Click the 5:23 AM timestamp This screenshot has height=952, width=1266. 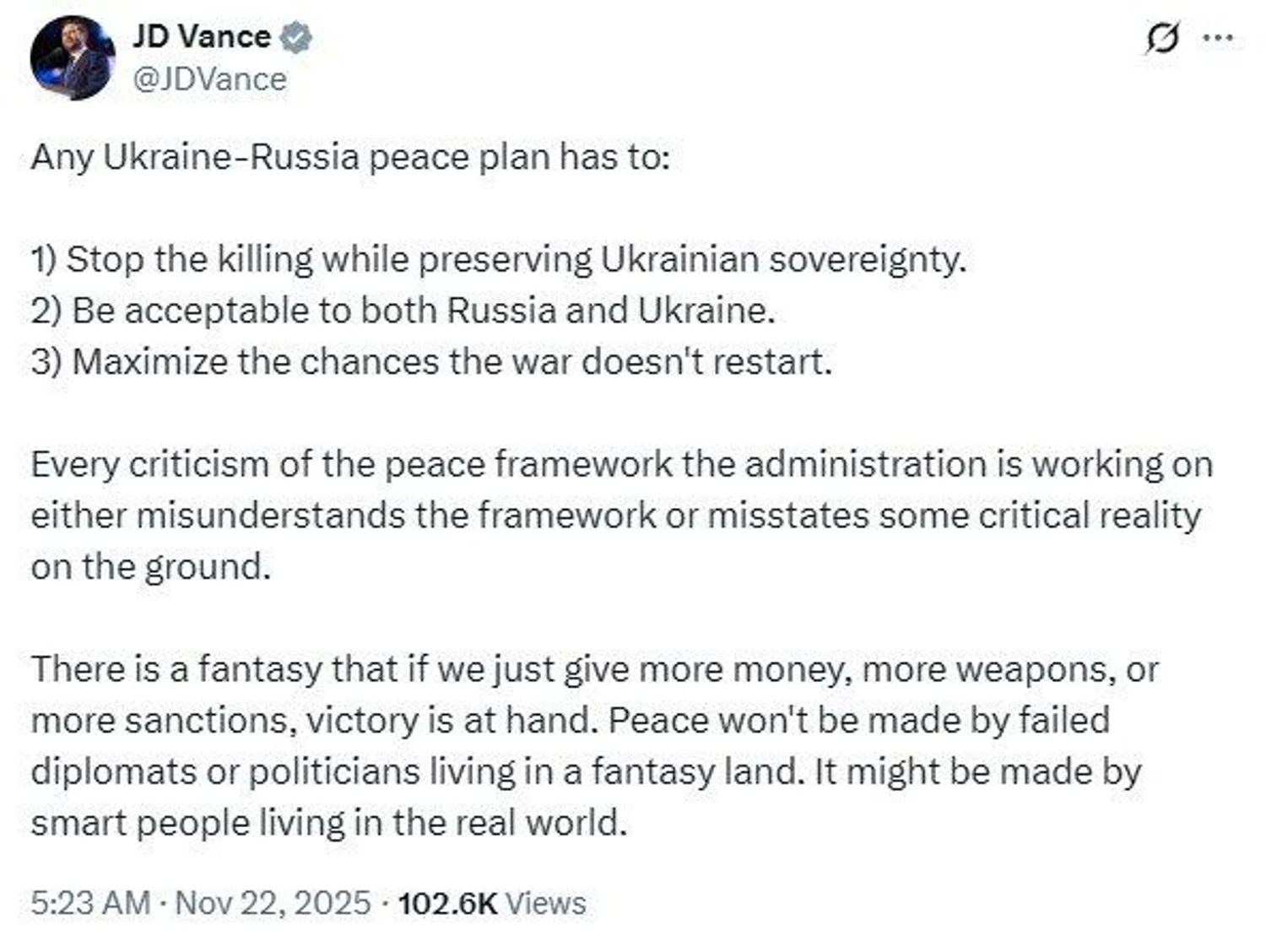(x=90, y=902)
